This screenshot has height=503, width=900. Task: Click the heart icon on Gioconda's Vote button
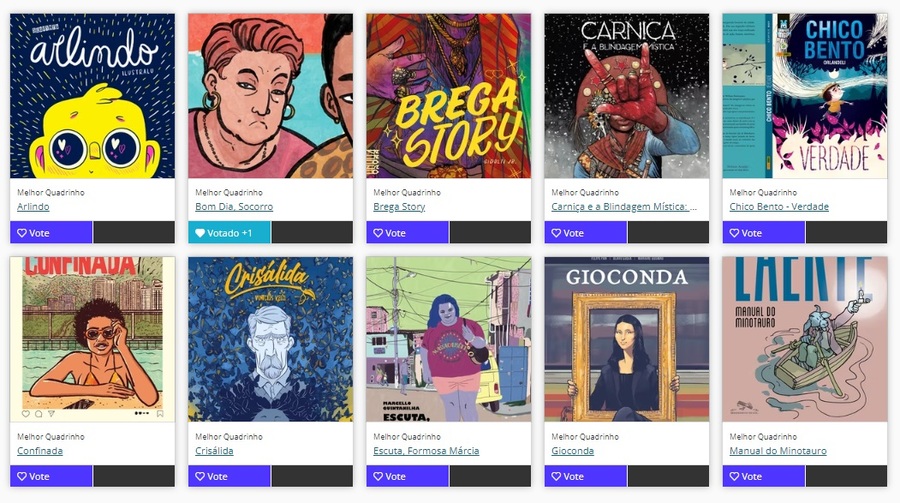556,476
